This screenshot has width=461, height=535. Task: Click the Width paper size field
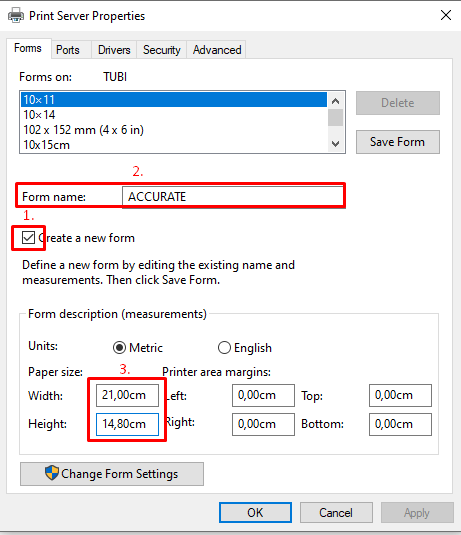[127, 395]
